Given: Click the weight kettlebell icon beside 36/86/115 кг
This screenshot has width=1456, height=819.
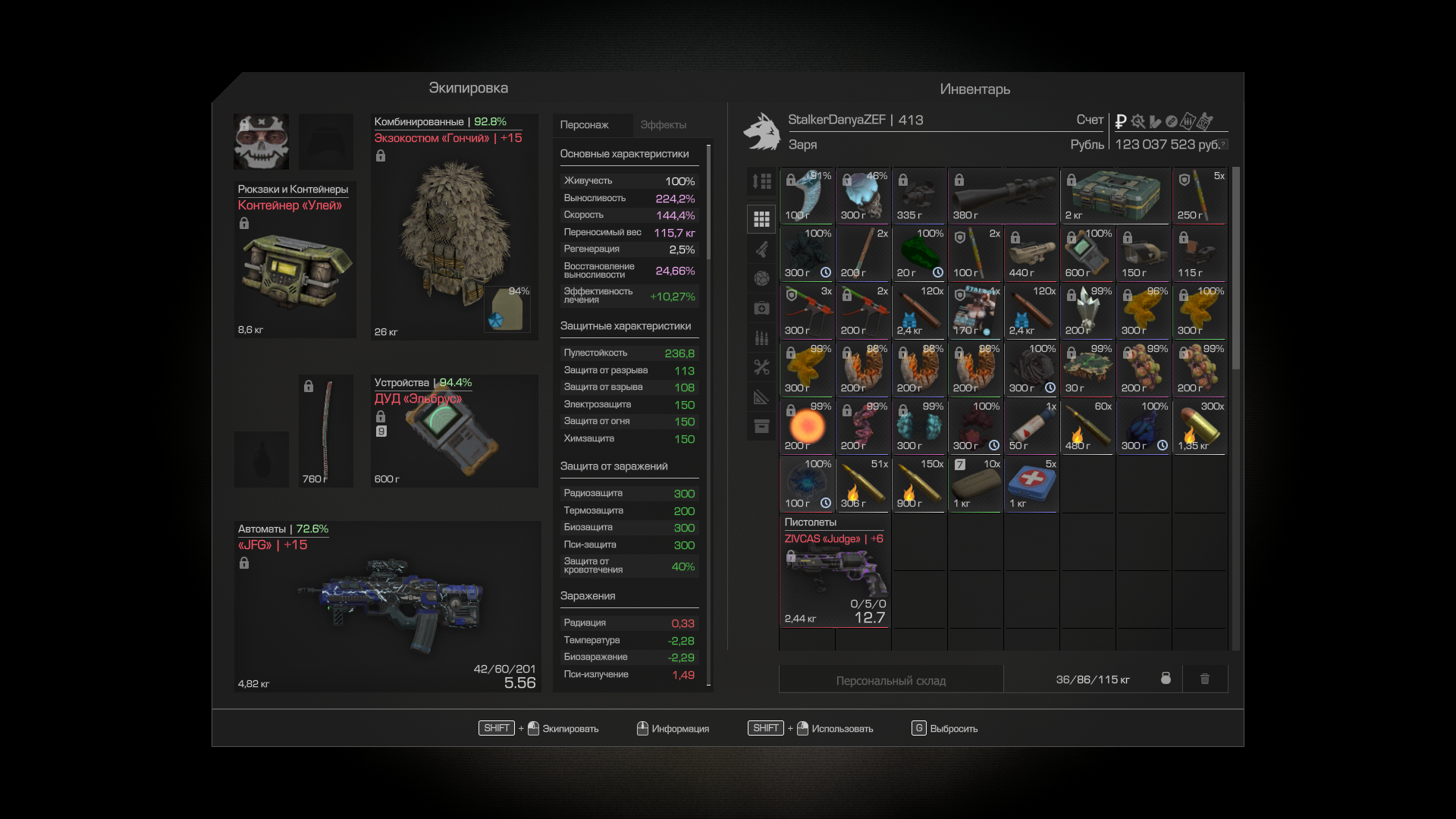Looking at the screenshot, I should (x=1166, y=679).
